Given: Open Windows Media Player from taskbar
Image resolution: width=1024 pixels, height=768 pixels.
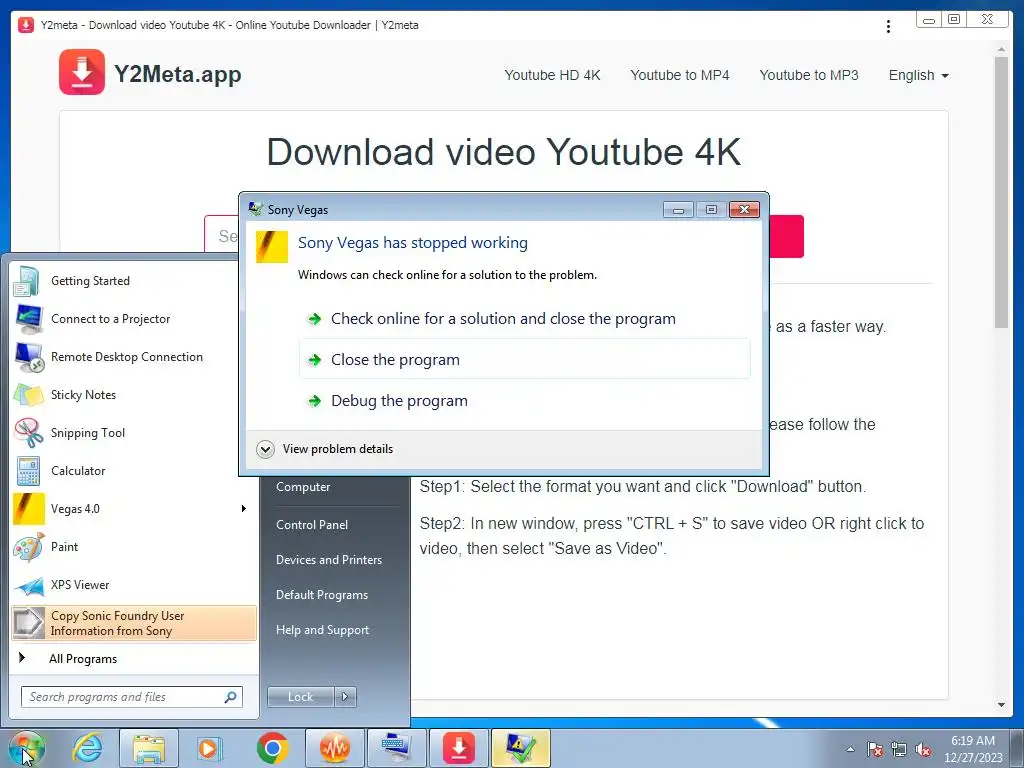Looking at the screenshot, I should (x=210, y=748).
